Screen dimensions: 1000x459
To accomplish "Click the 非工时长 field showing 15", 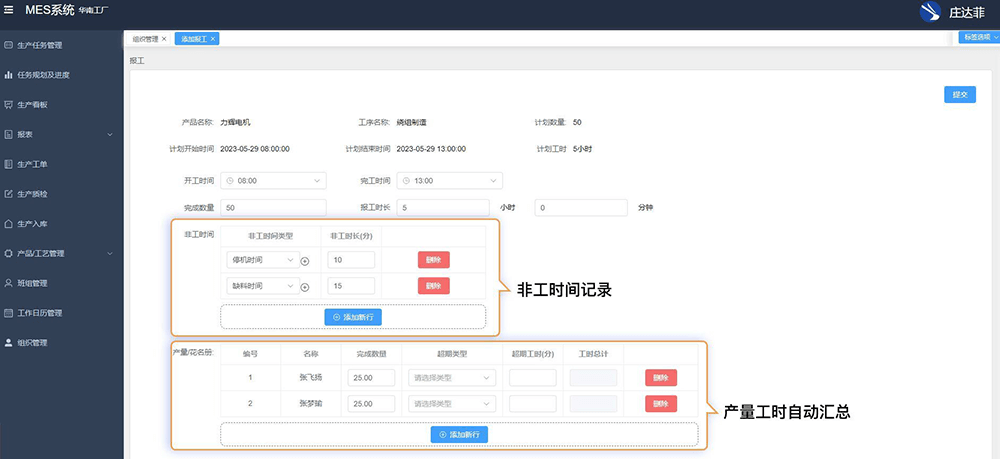I will click(x=351, y=286).
